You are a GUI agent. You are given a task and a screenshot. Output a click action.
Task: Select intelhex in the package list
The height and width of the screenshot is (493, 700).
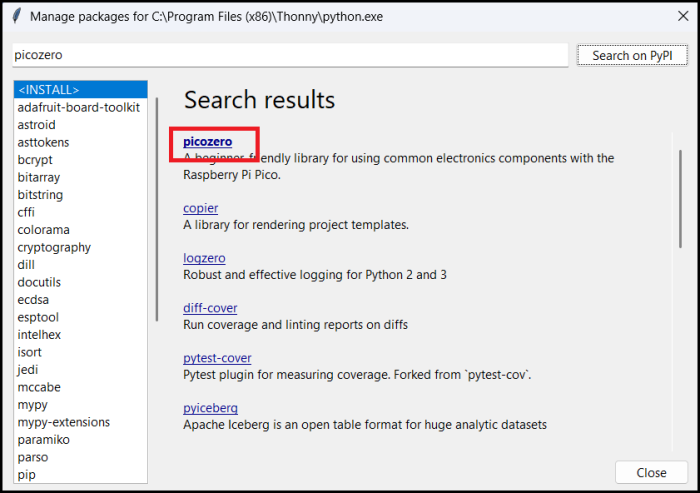[81, 334]
